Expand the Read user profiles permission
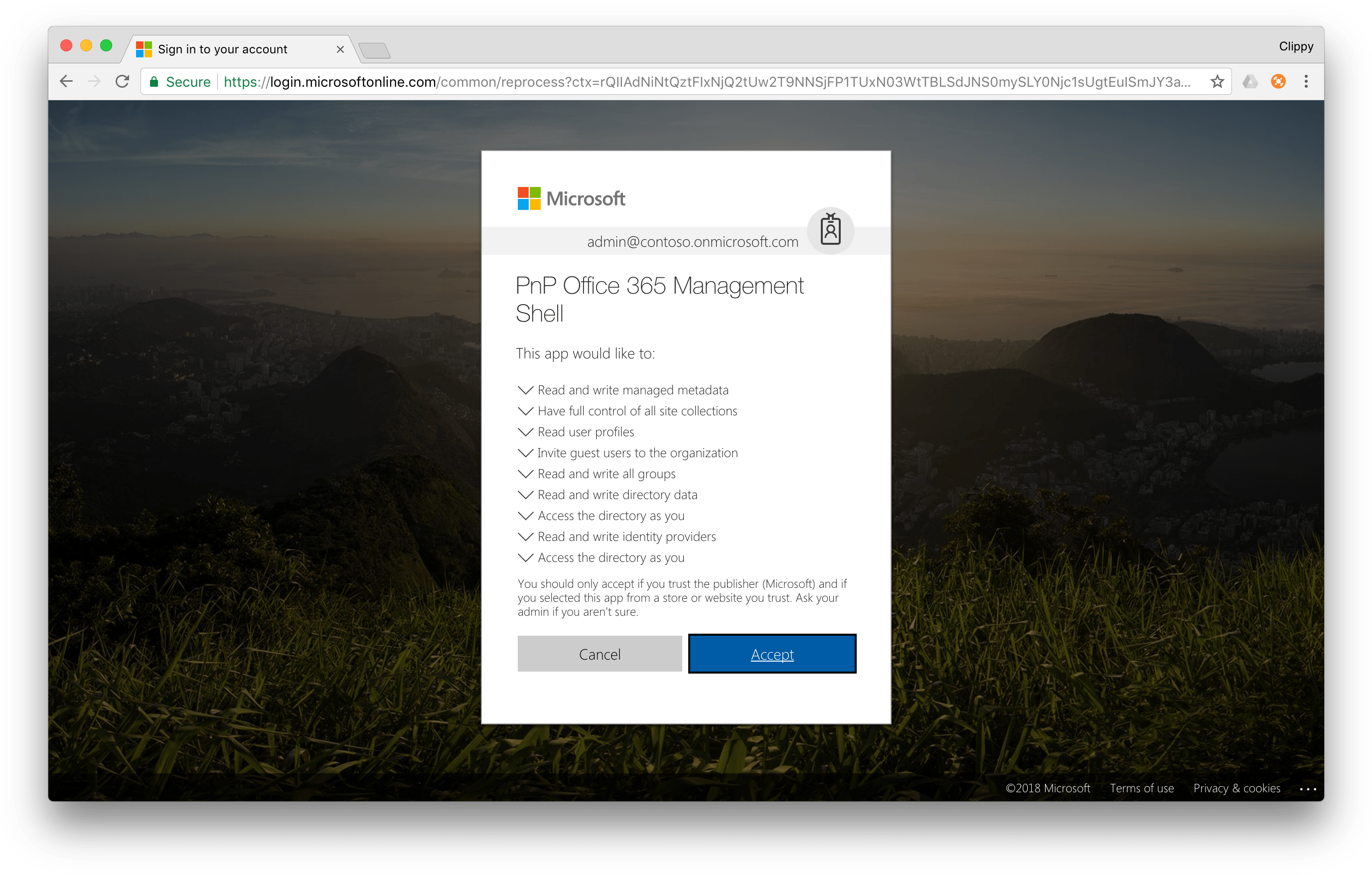Viewport: 1372px width, 875px height. (525, 431)
